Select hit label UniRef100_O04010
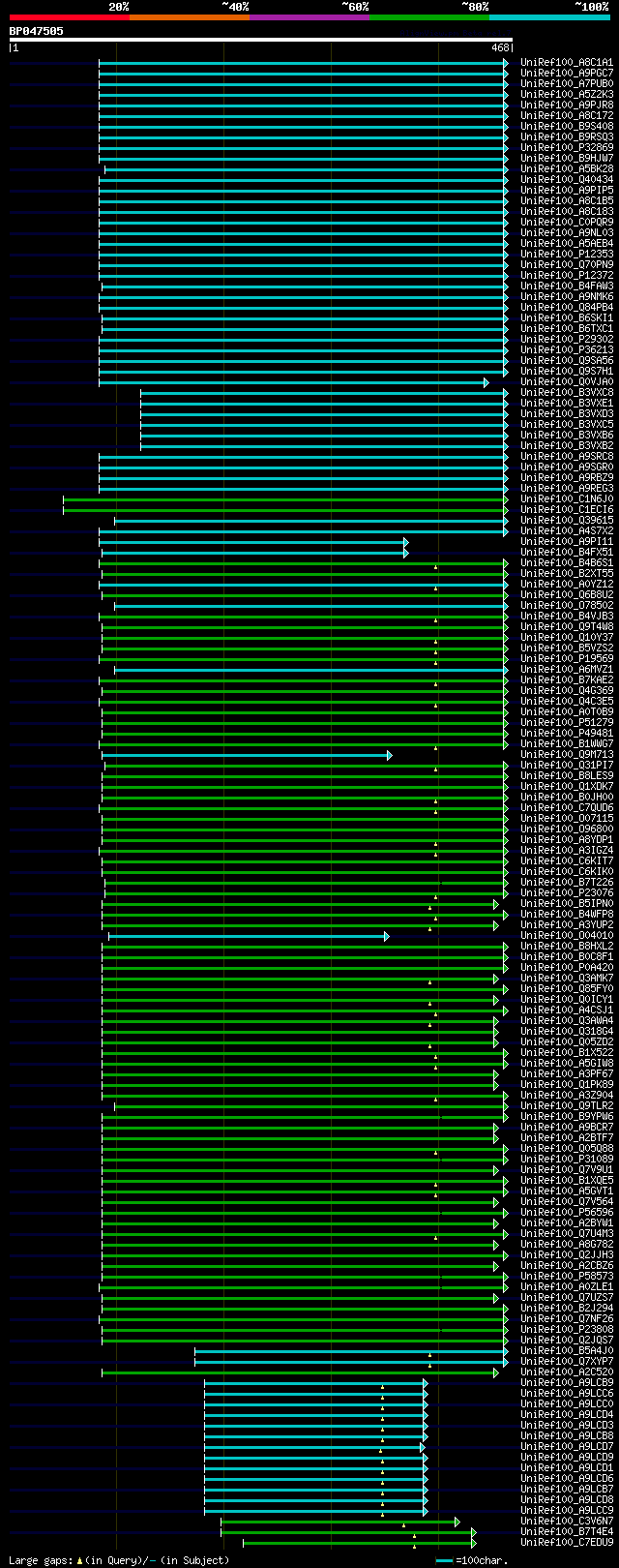Image resolution: width=619 pixels, height=1568 pixels. click(x=567, y=936)
